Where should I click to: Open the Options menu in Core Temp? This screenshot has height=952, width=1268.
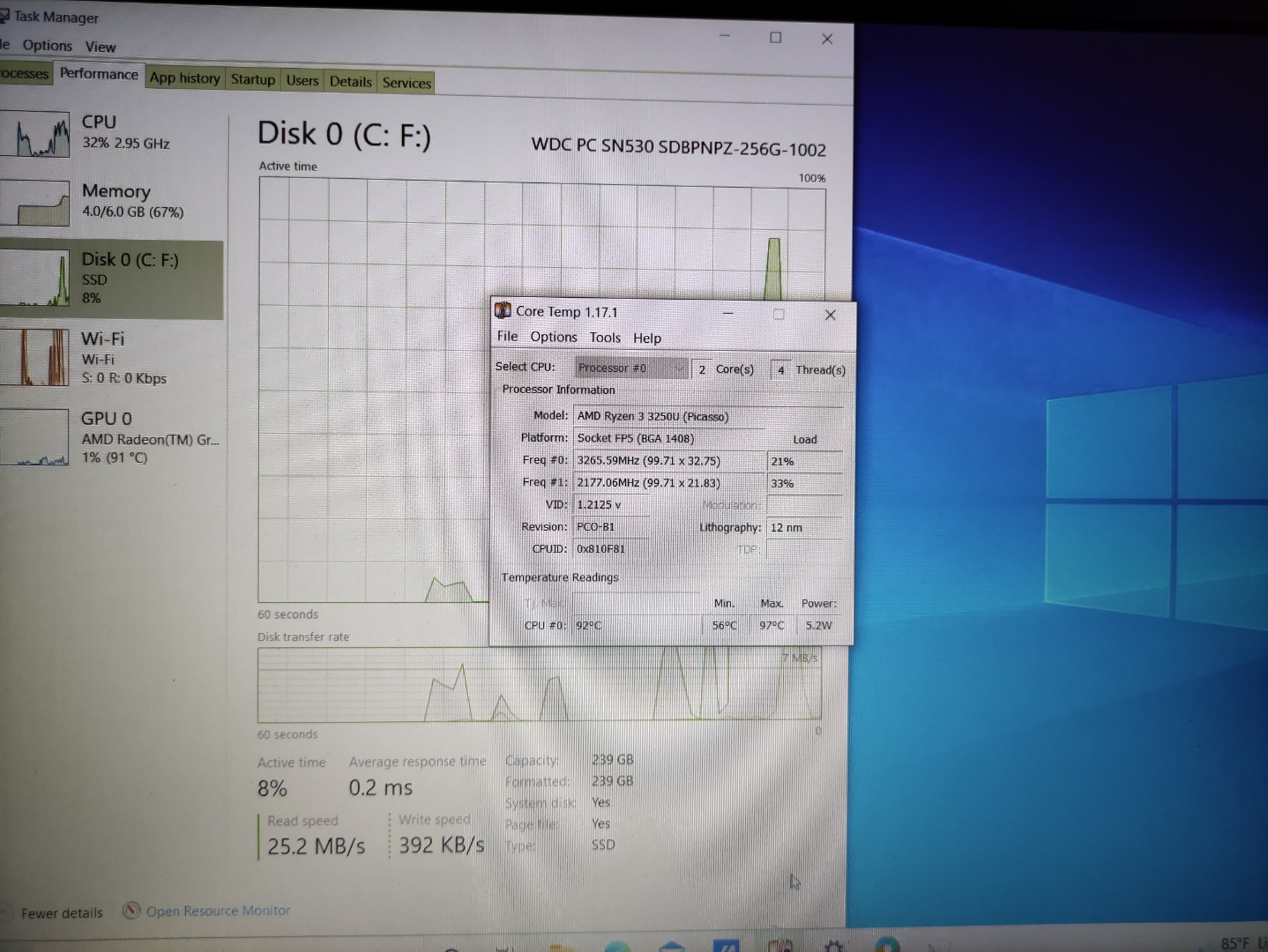pyautogui.click(x=554, y=337)
